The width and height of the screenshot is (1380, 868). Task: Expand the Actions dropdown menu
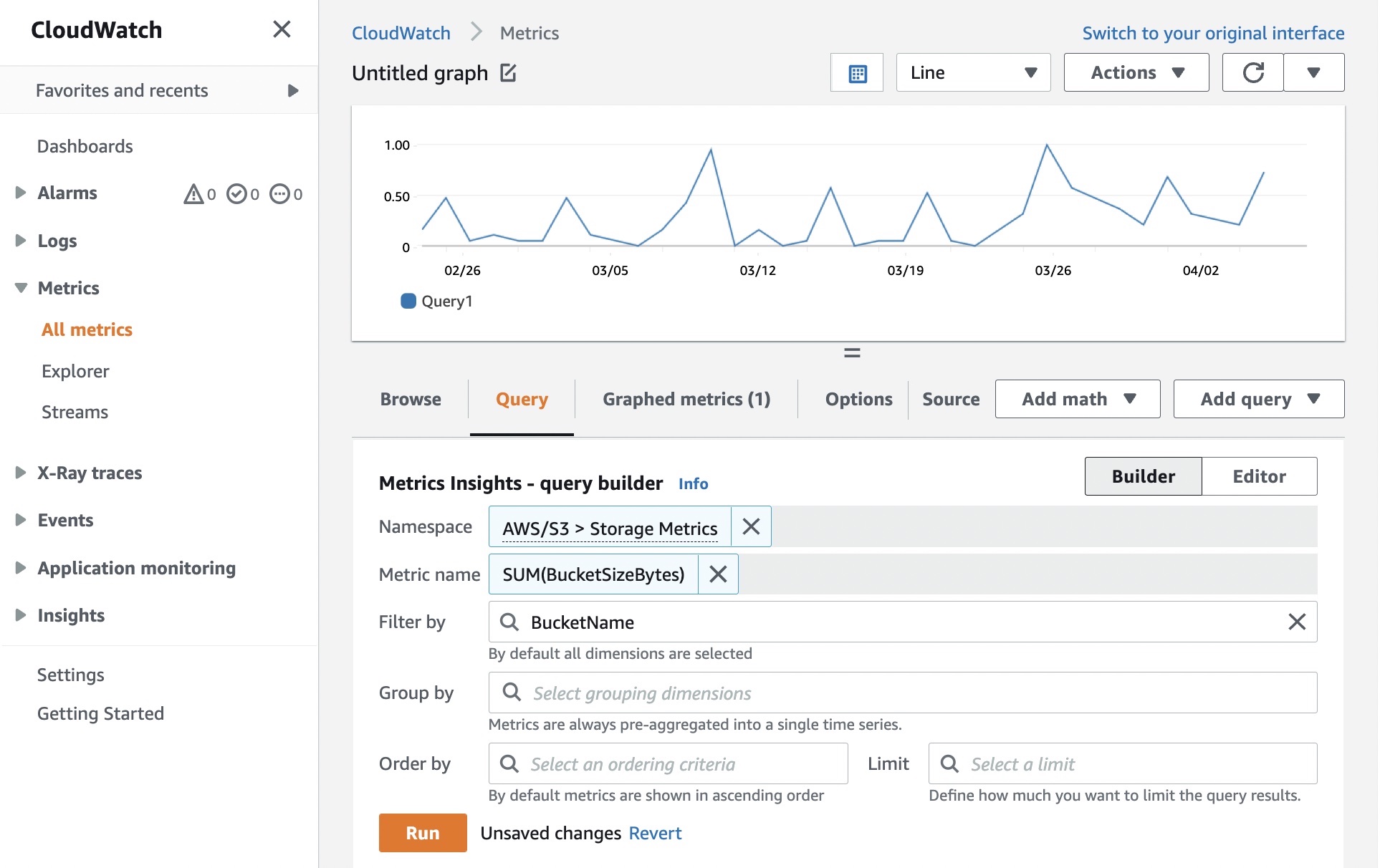pyautogui.click(x=1136, y=73)
